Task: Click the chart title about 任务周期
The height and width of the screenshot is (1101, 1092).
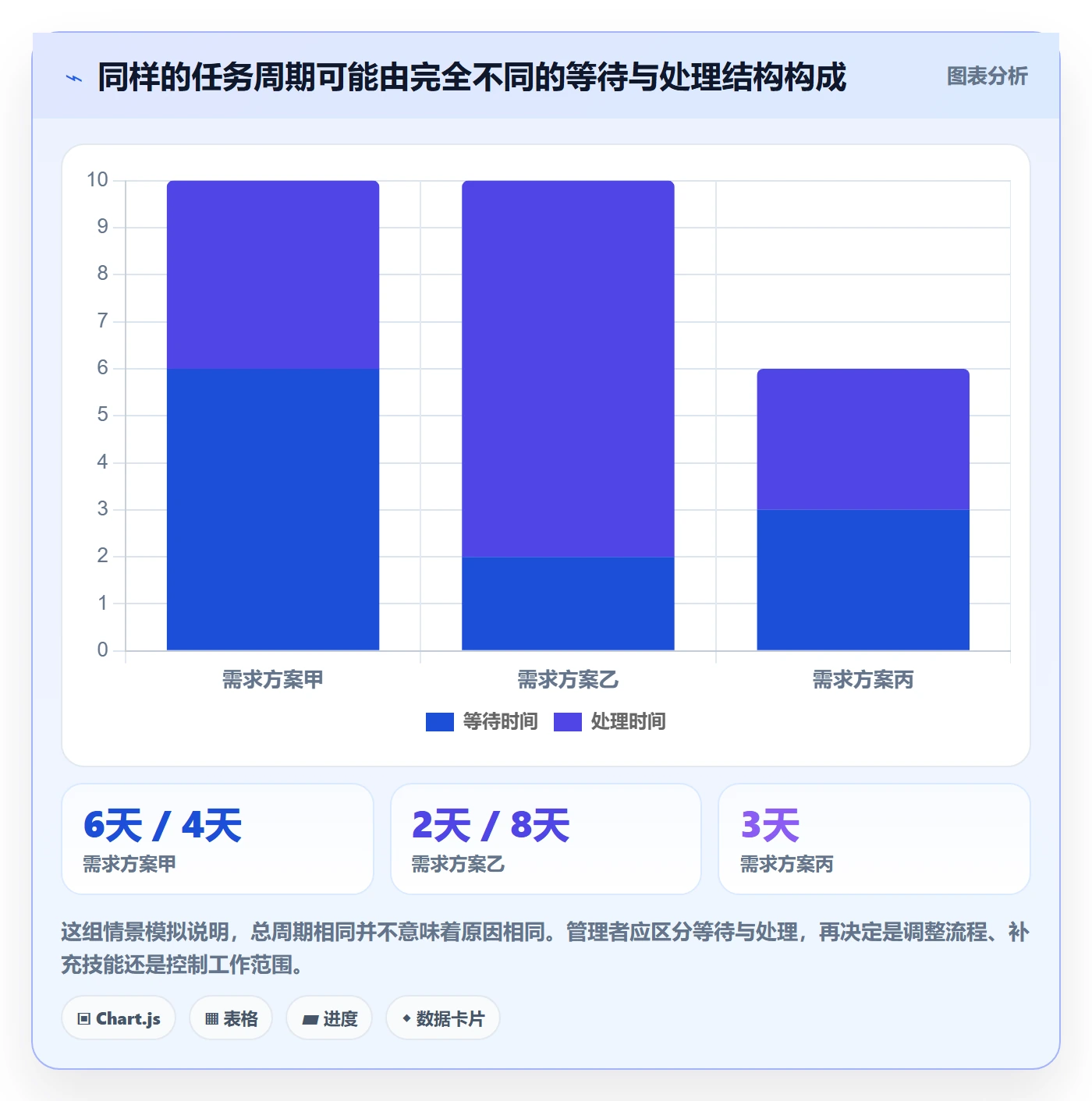Action: click(x=472, y=77)
